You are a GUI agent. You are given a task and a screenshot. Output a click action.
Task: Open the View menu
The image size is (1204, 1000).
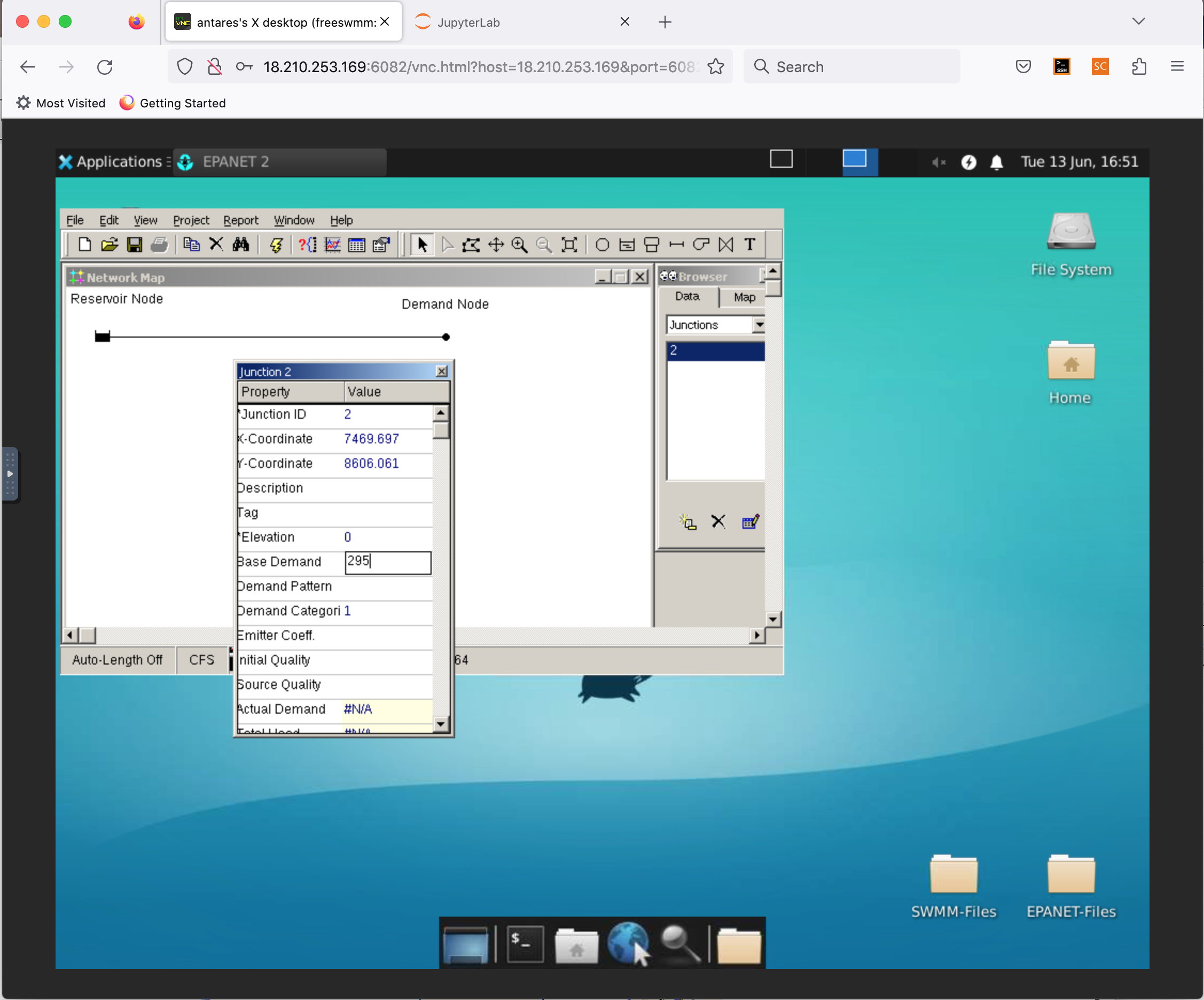point(146,220)
